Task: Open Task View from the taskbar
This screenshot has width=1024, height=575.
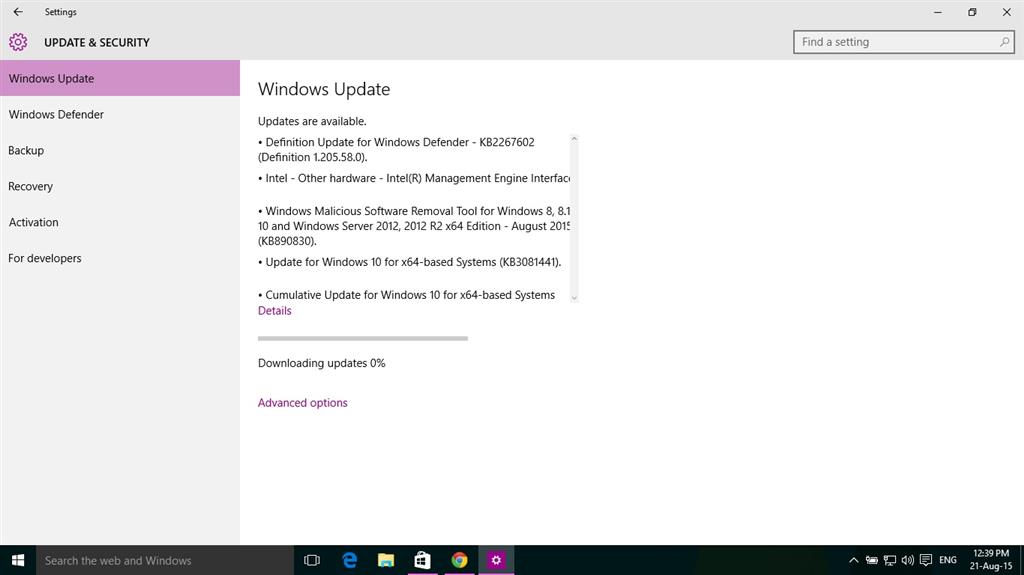Action: 312,560
